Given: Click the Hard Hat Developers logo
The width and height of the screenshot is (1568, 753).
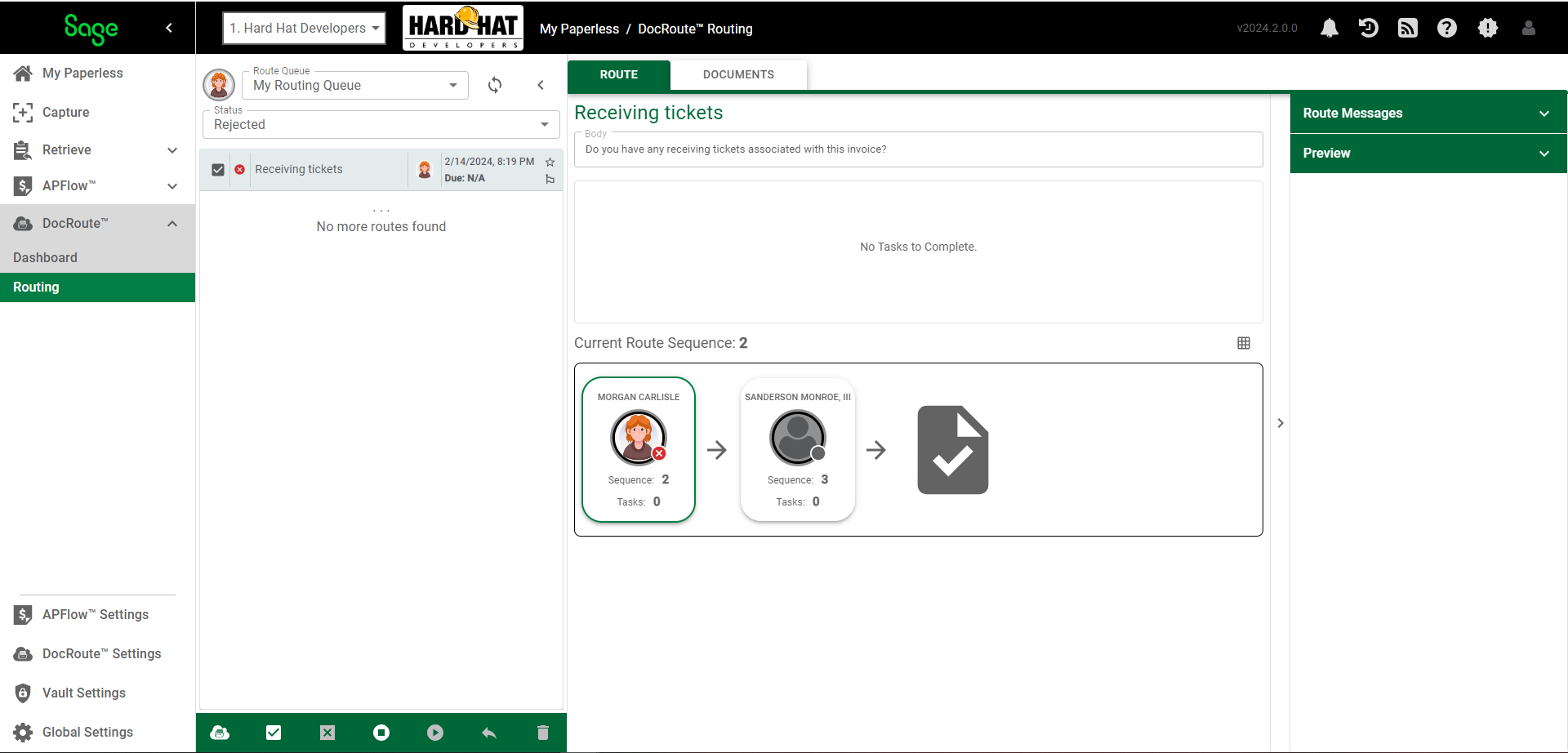Looking at the screenshot, I should point(463,28).
